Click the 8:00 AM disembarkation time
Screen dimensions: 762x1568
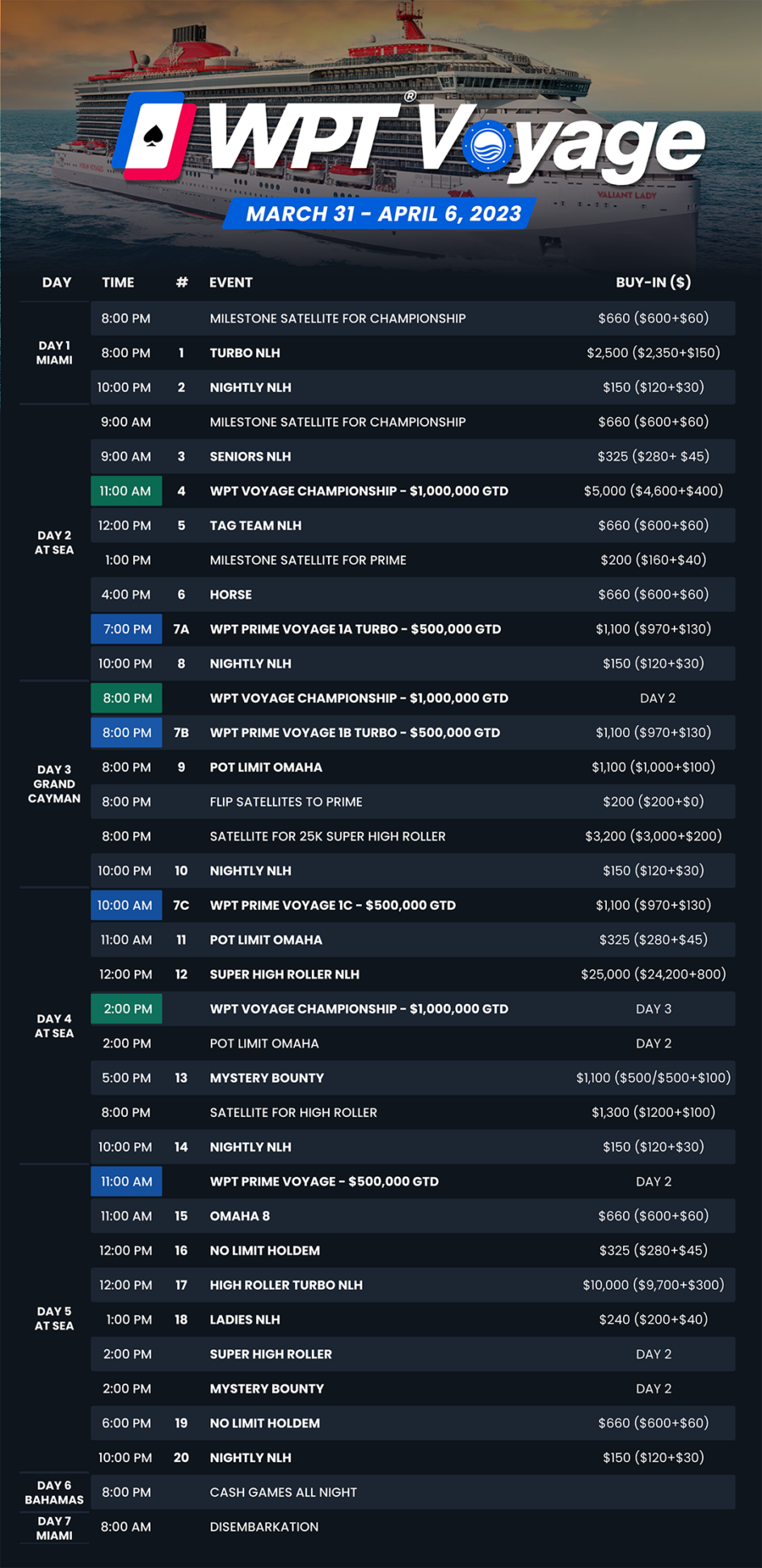pyautogui.click(x=126, y=1528)
